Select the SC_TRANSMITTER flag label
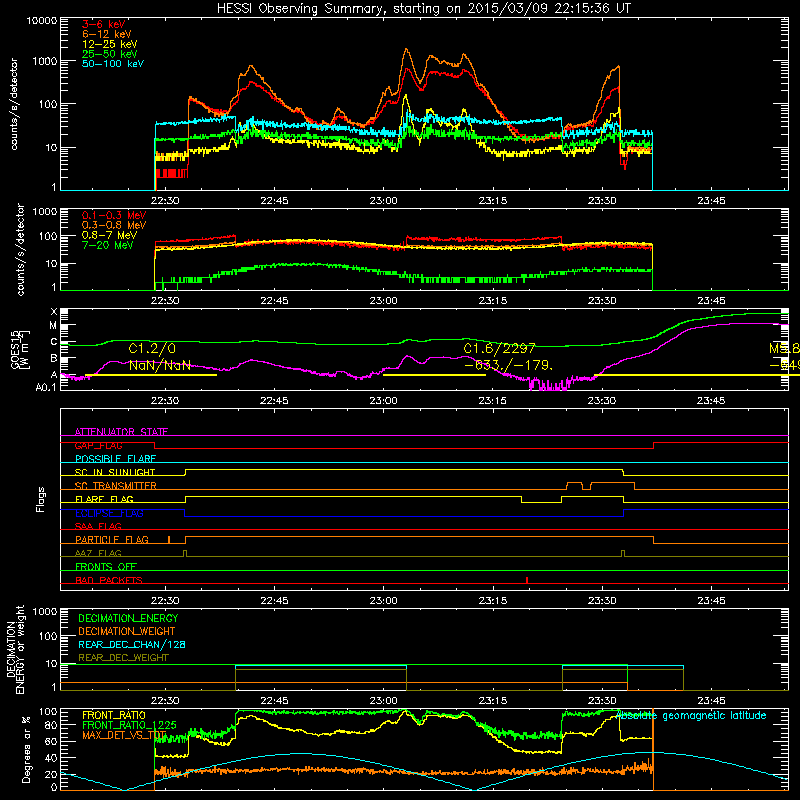 coord(115,486)
